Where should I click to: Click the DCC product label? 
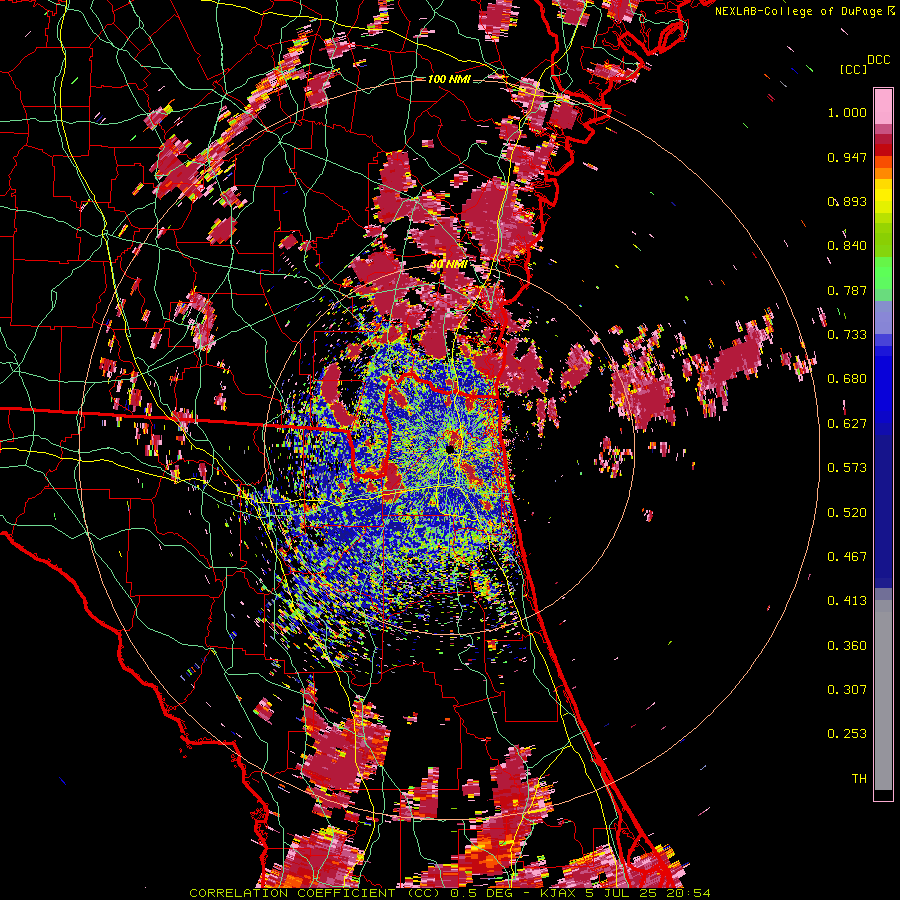click(878, 60)
